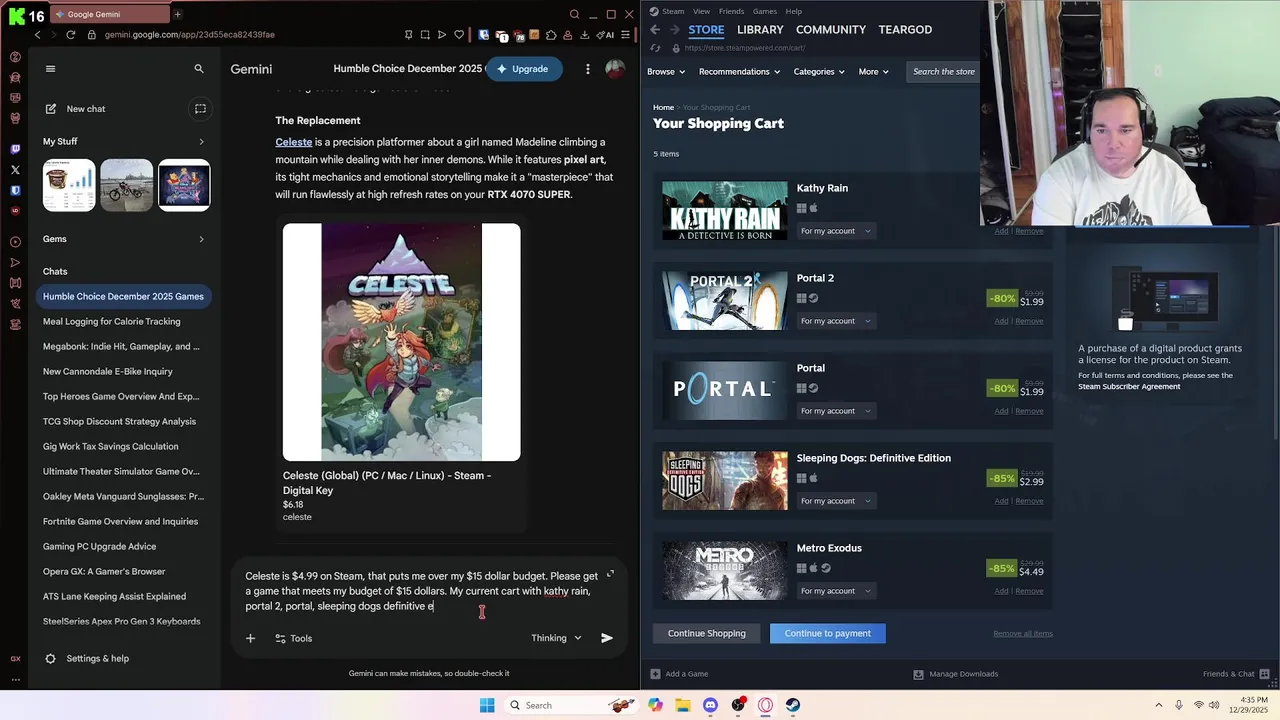This screenshot has height=720, width=1280.
Task: Click the Opera browser reload icon
Action: (70, 35)
